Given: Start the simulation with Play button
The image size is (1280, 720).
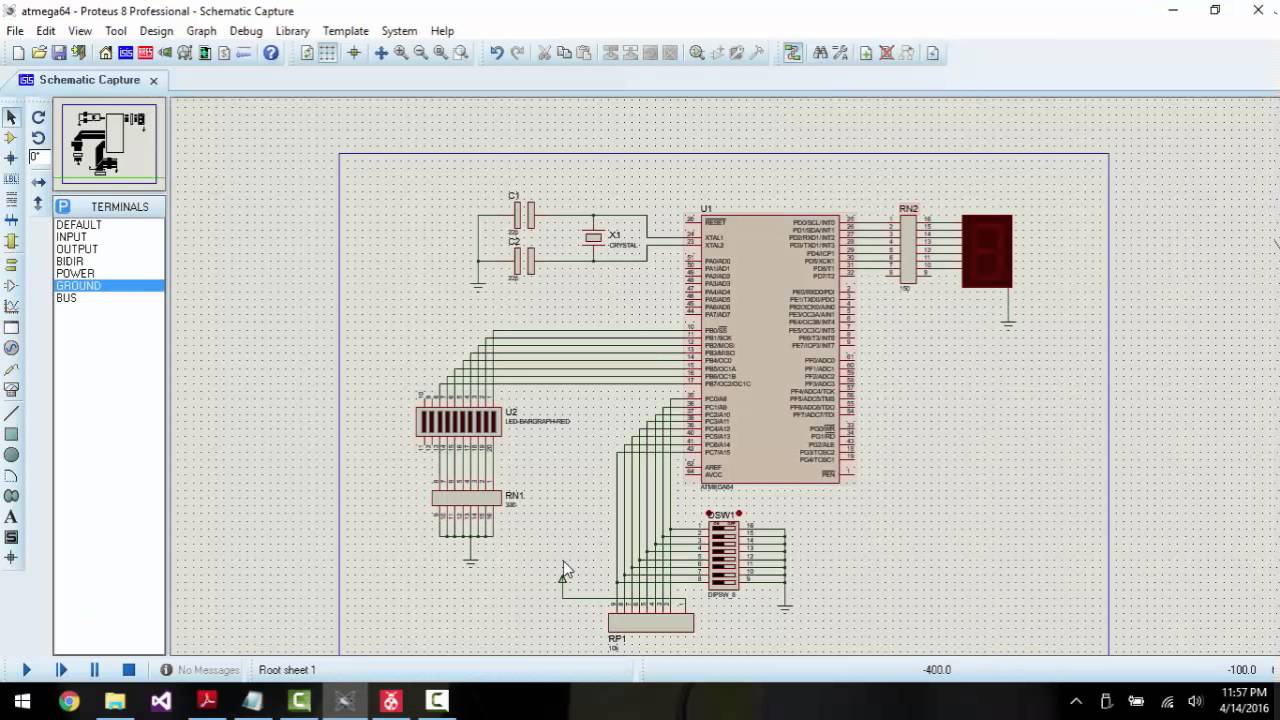Looking at the screenshot, I should 26,670.
